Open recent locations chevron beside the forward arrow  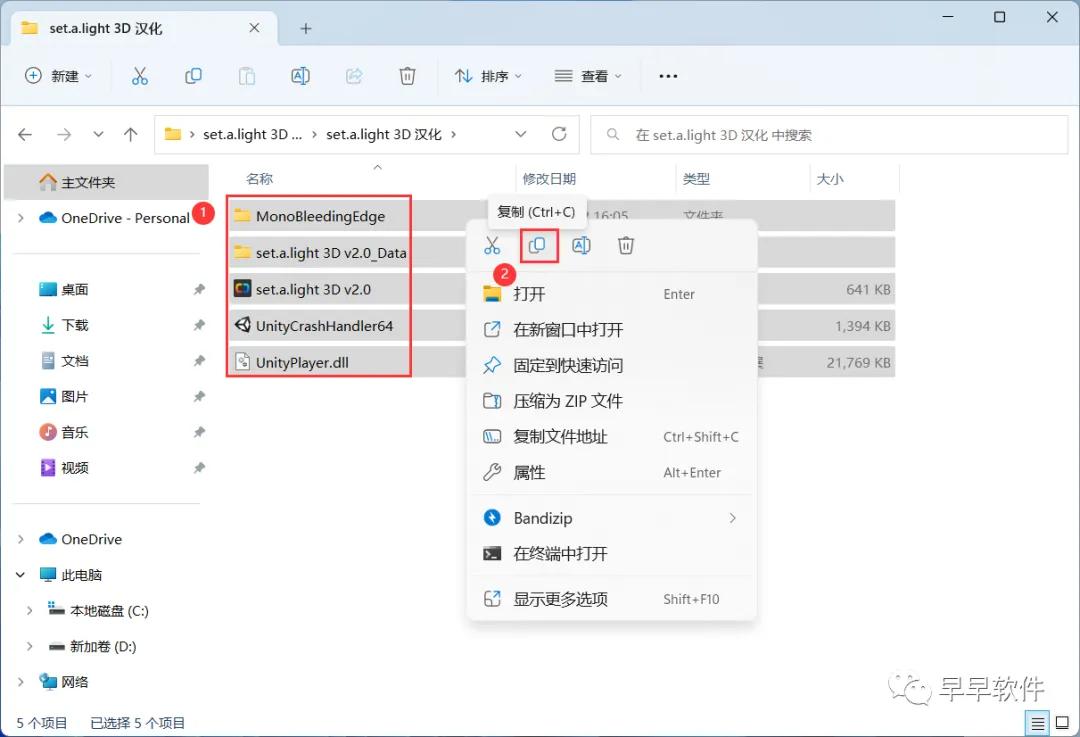pos(98,134)
